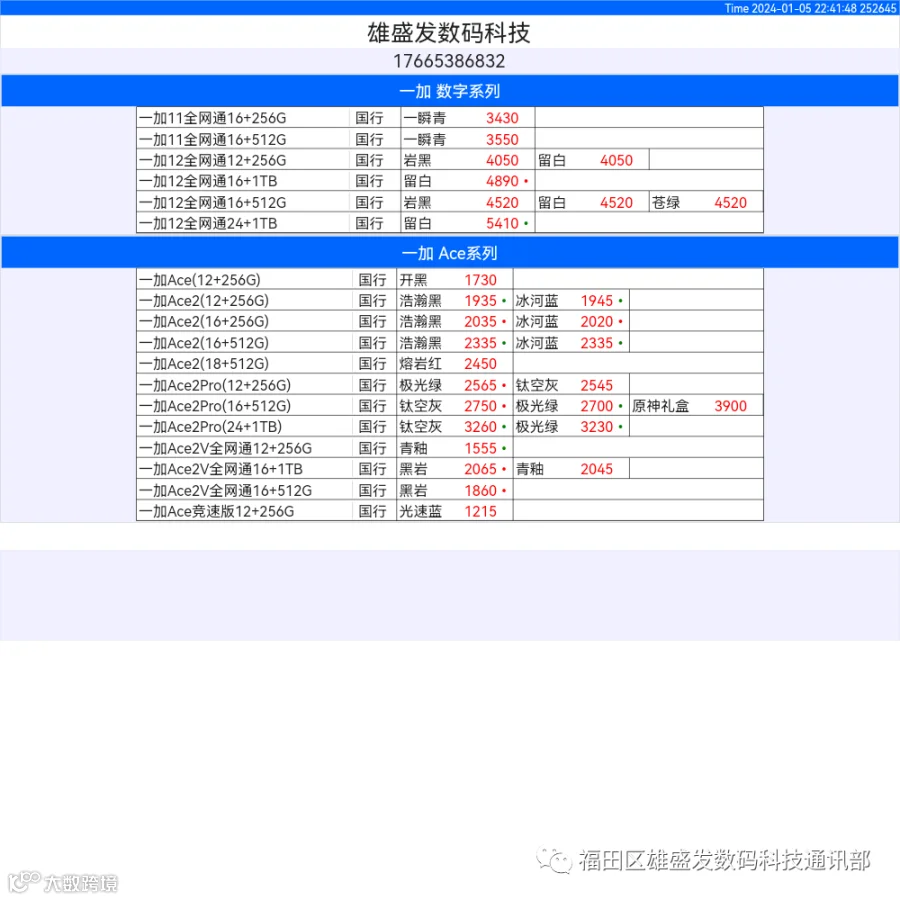Click the 原神礼盒 label

pos(660,406)
